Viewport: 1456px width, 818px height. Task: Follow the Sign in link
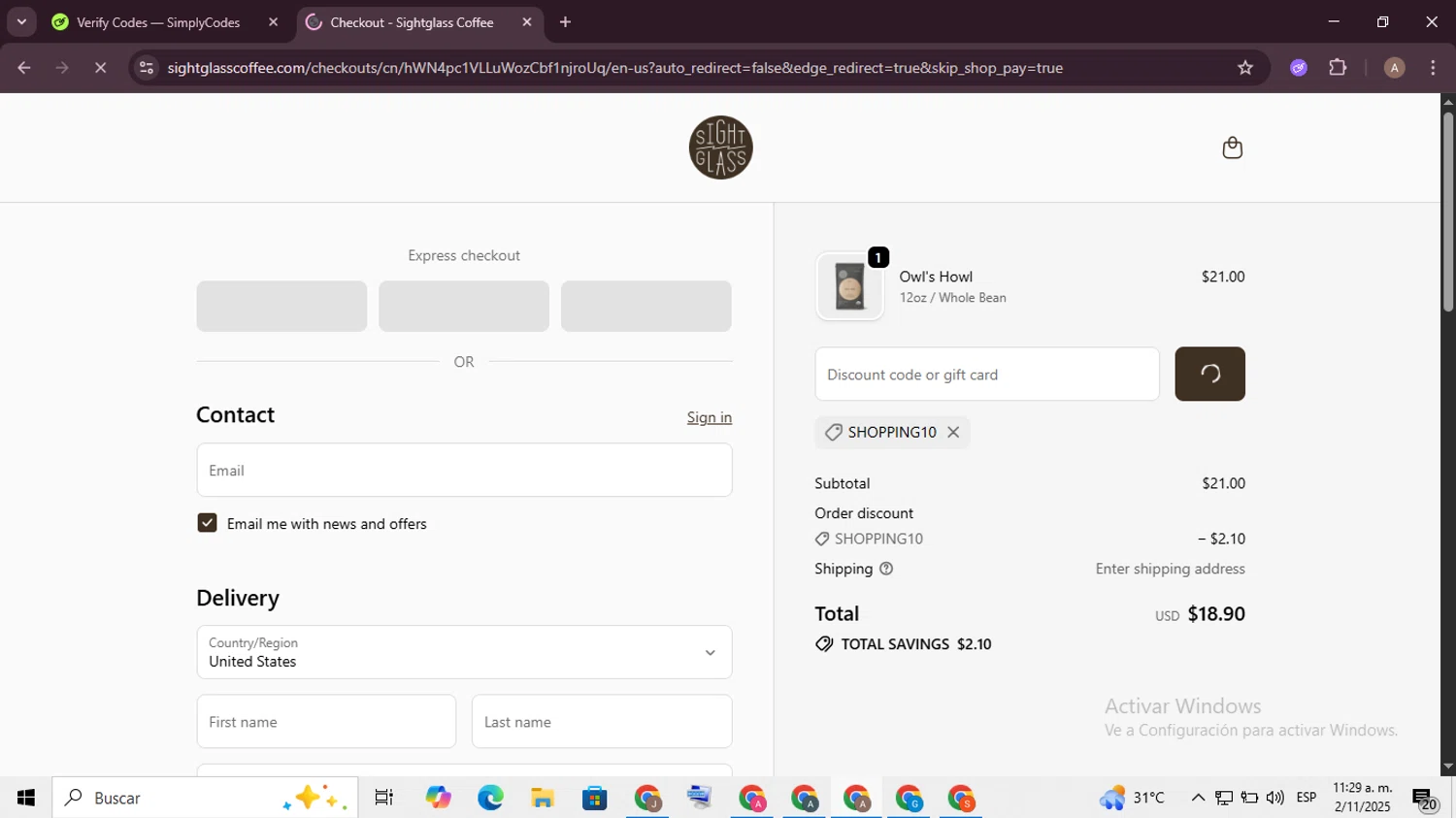(x=710, y=417)
